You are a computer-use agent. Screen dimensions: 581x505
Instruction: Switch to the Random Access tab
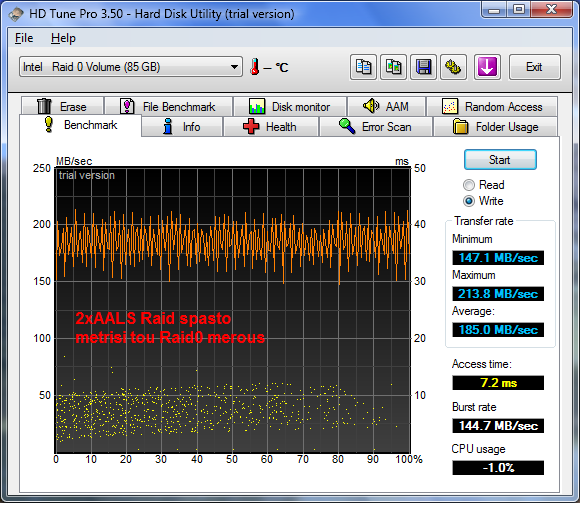pos(492,107)
